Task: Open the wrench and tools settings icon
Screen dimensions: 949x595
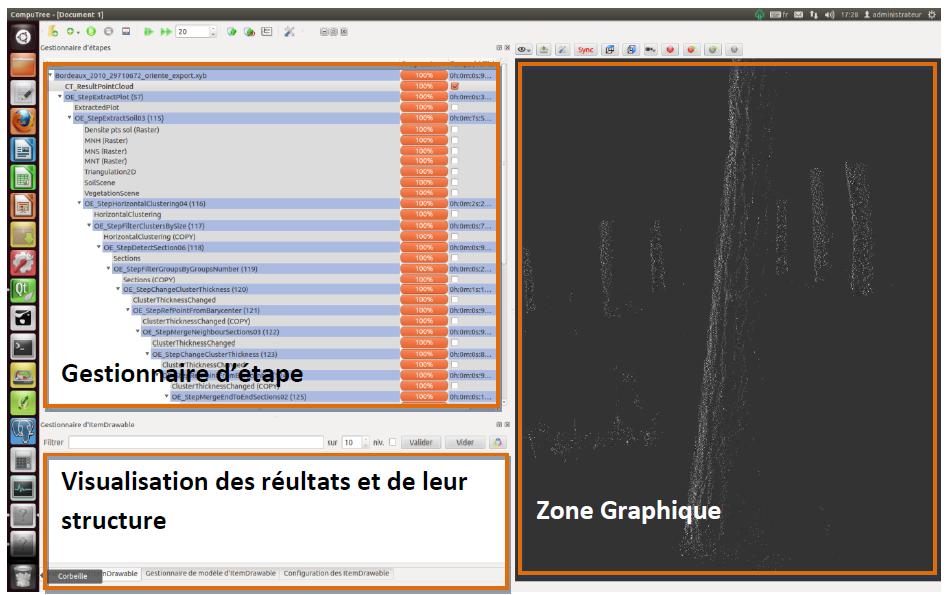Action: pos(290,32)
